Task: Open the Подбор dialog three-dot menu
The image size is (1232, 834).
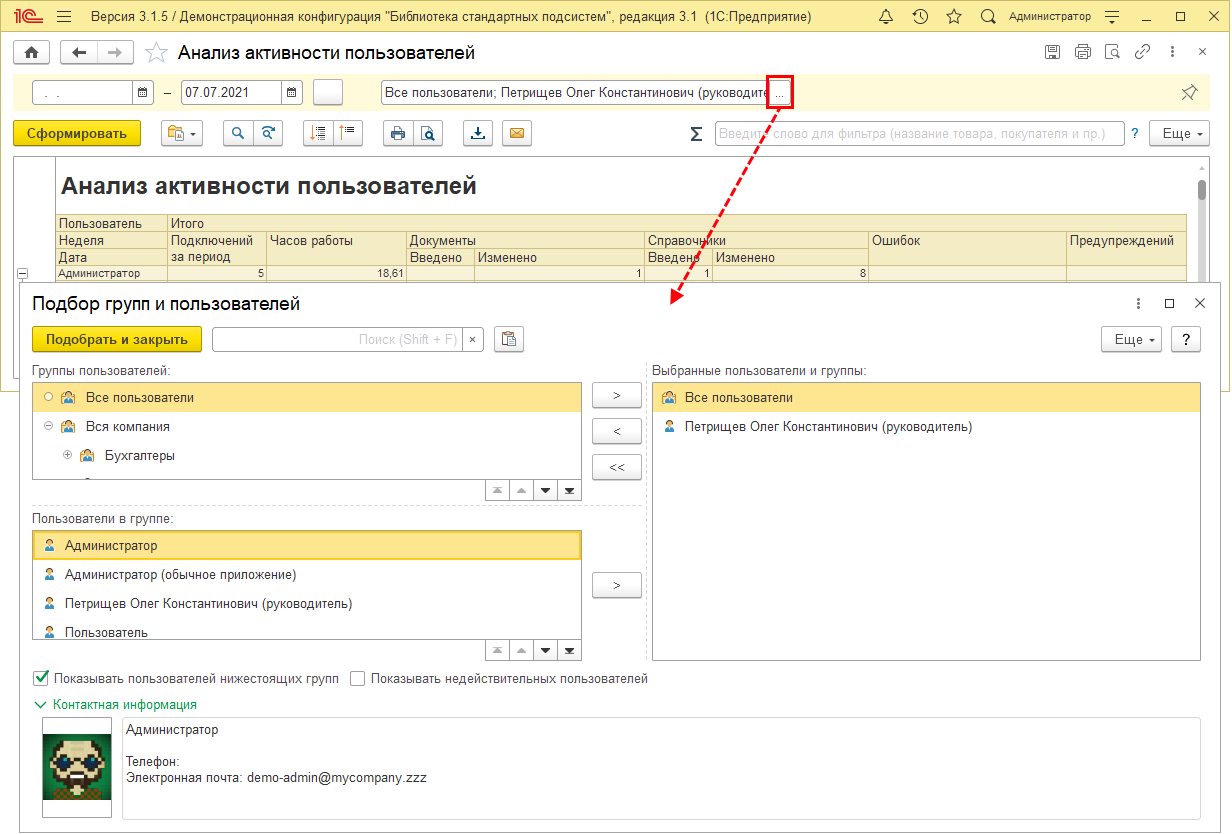Action: click(x=1138, y=303)
